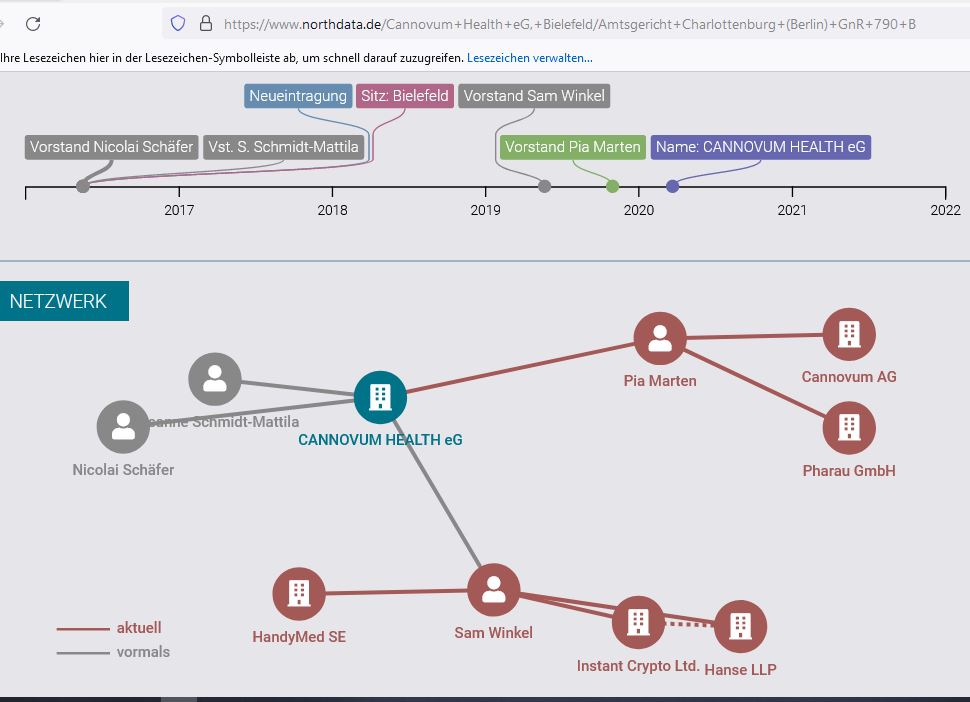Click the blue-purple timeline event dot

672,186
